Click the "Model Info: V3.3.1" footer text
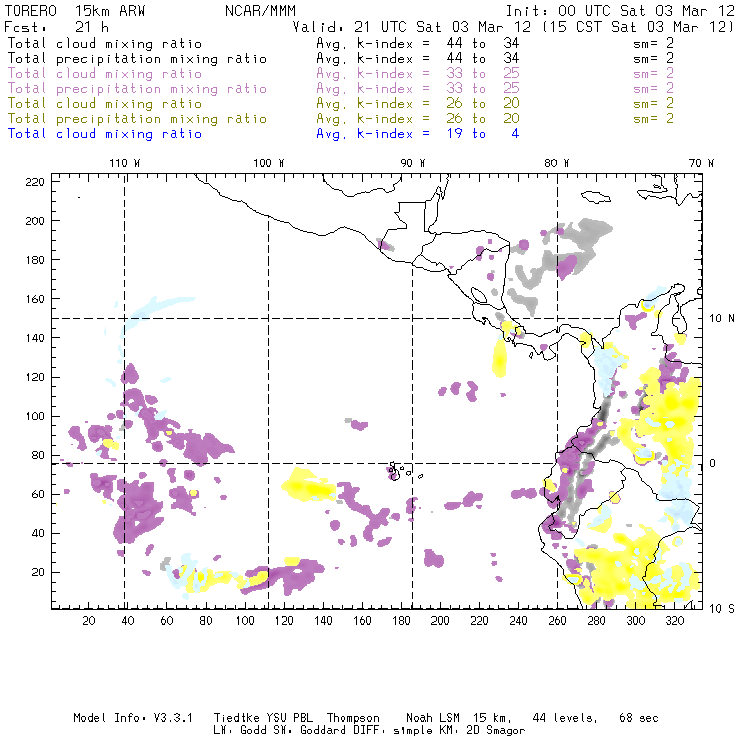Screen dimensions: 740x740 (x=133, y=718)
